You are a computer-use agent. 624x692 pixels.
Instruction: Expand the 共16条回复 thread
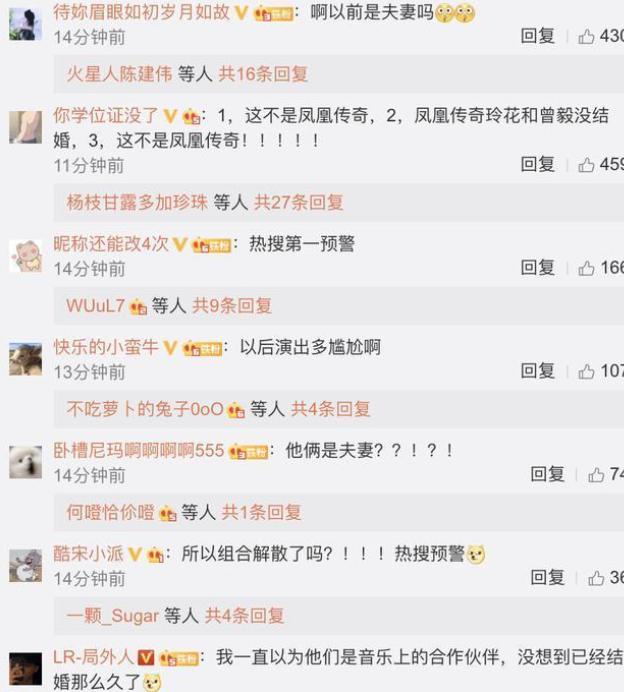(263, 74)
